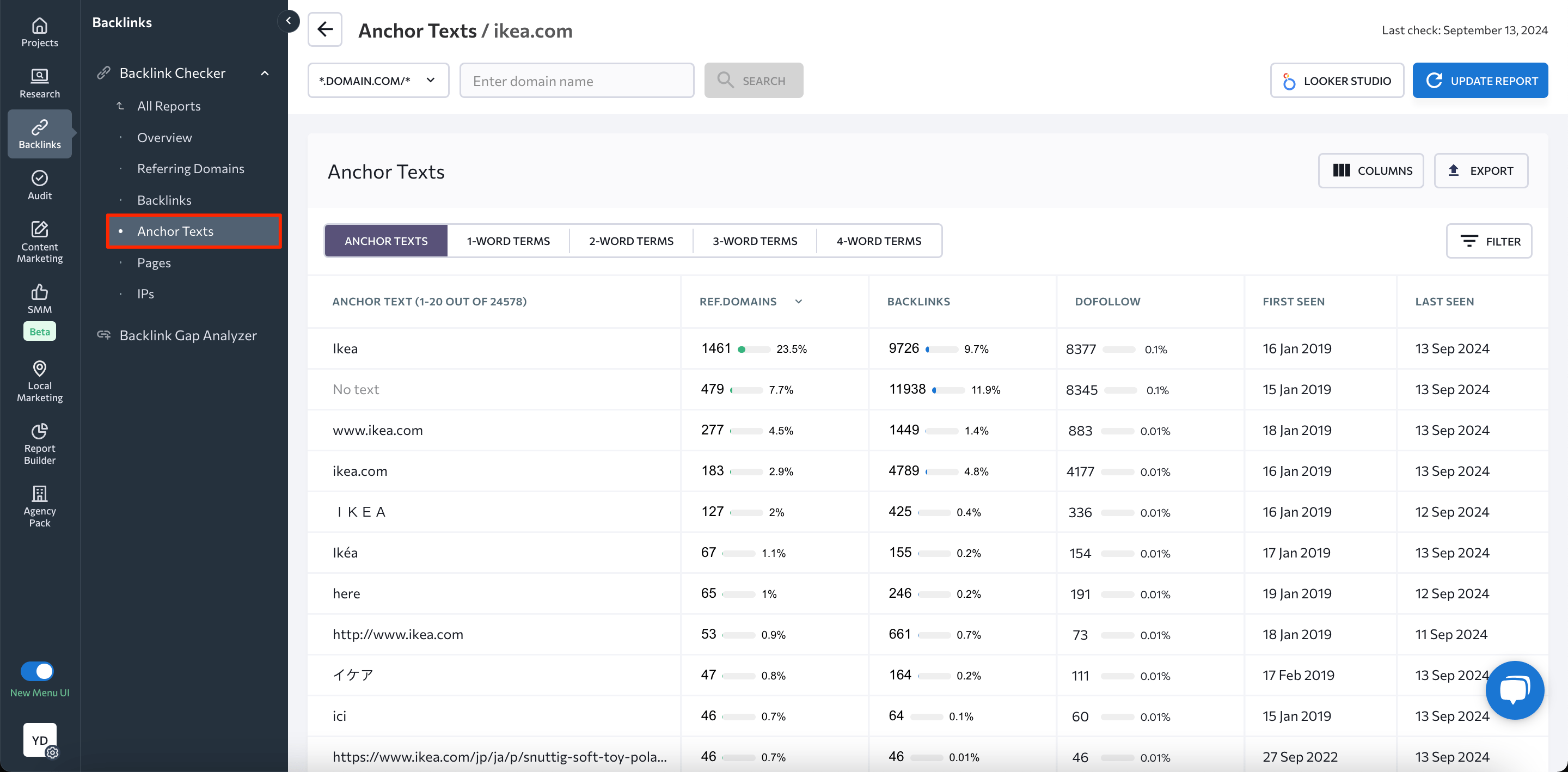Click the Search button
The width and height of the screenshot is (1568, 772).
[754, 81]
